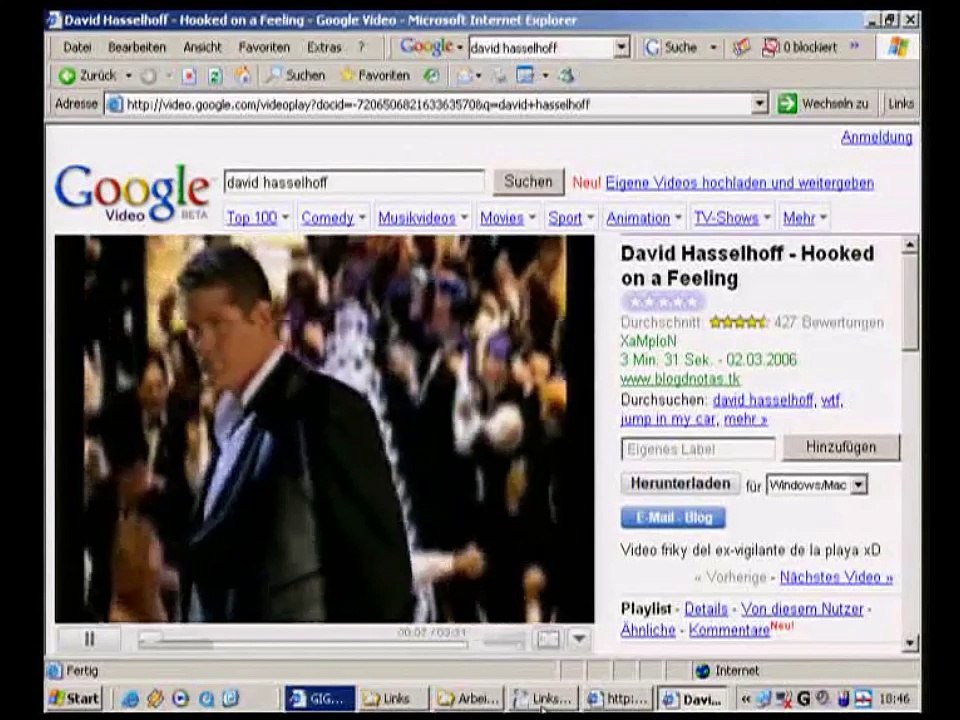The image size is (960, 720).
Task: Open the ? help menu
Action: pos(361,47)
